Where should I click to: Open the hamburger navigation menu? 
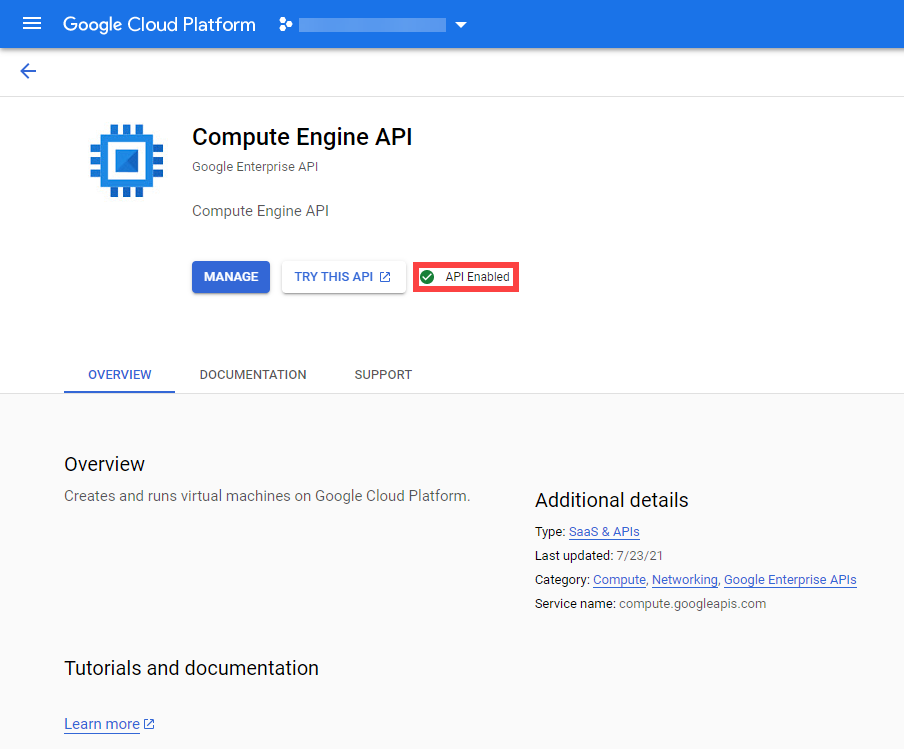(32, 24)
